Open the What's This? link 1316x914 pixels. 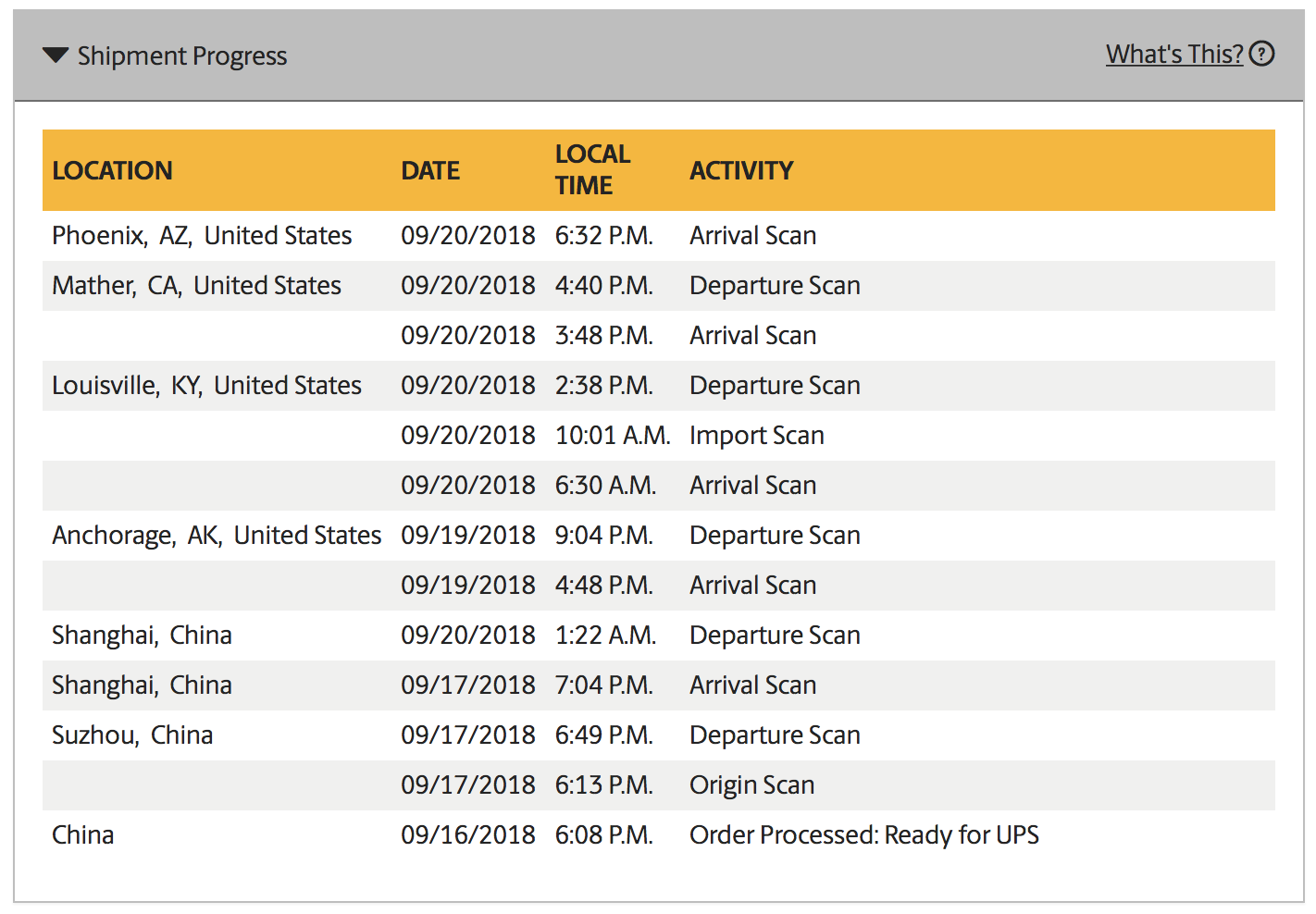(x=1174, y=55)
